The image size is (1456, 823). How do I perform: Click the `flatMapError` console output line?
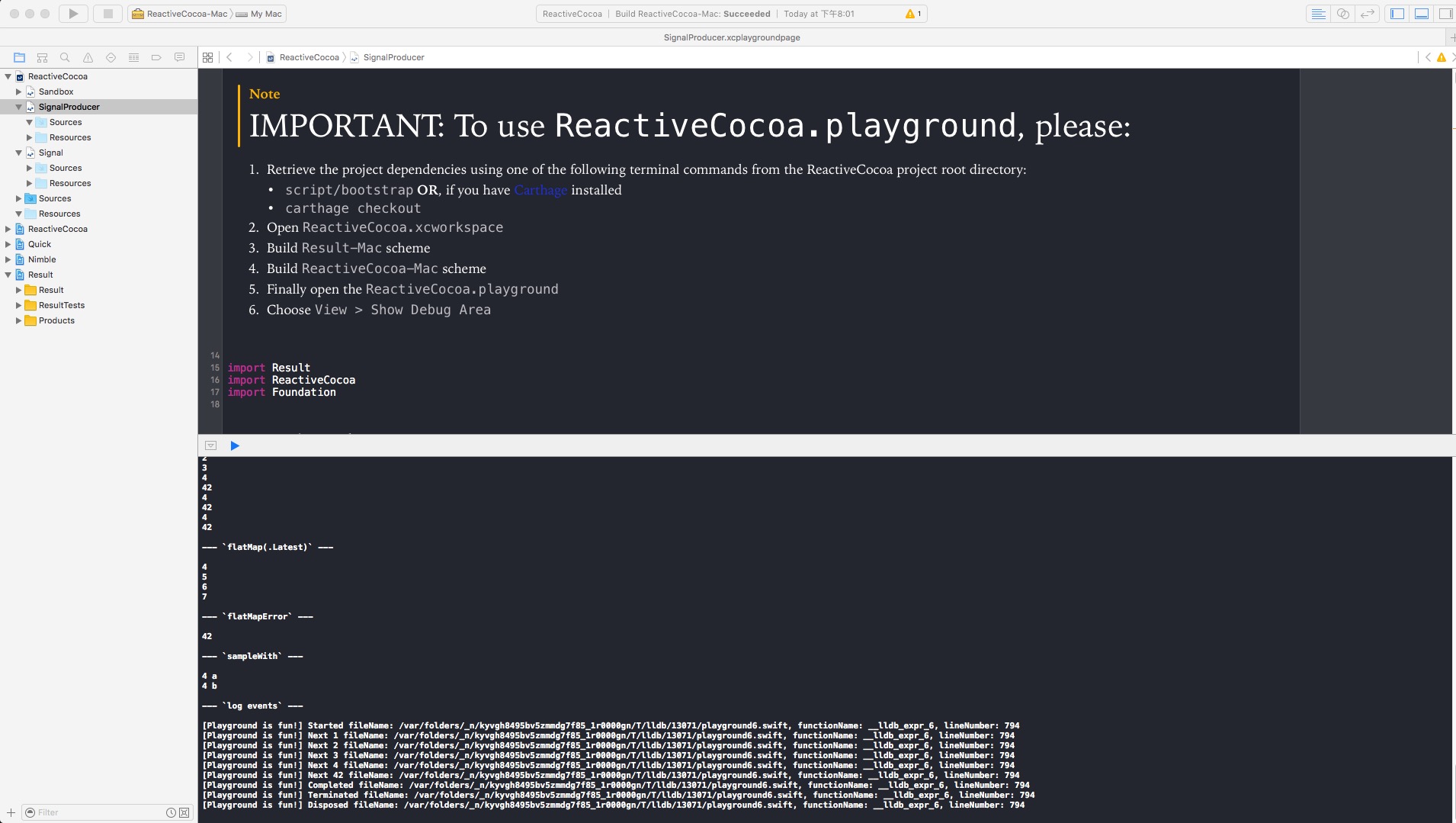click(x=258, y=616)
